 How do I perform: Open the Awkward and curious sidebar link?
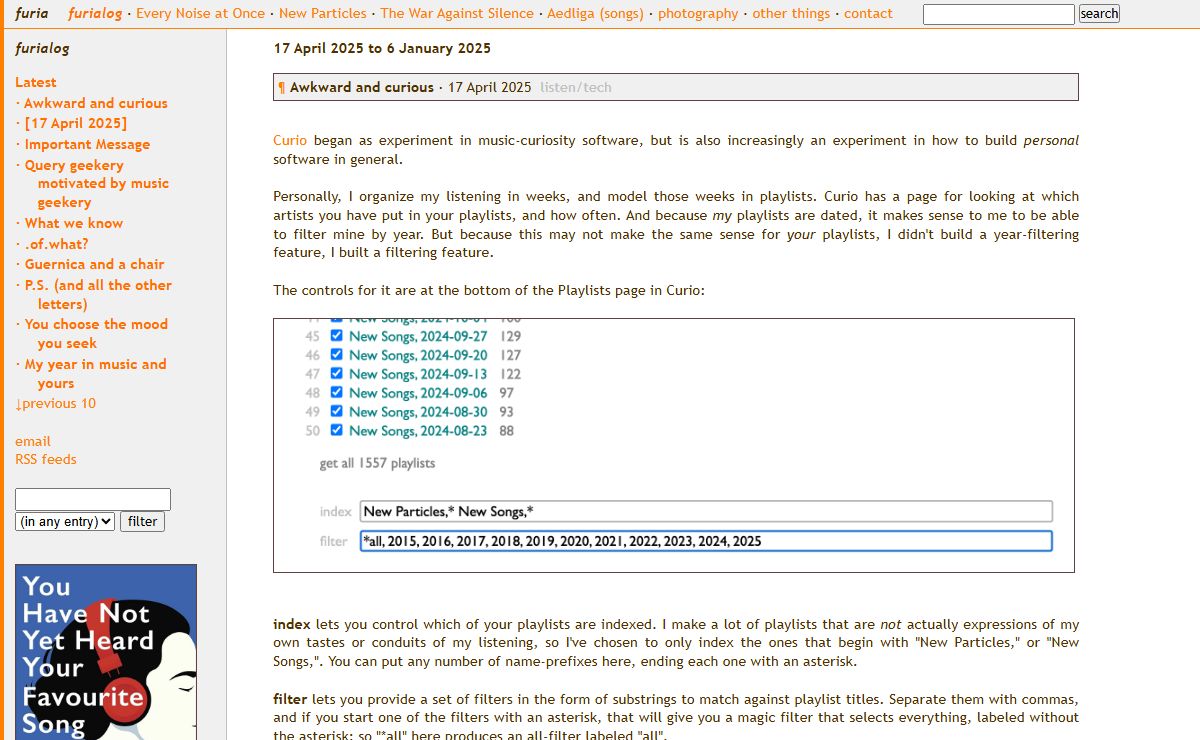point(96,103)
